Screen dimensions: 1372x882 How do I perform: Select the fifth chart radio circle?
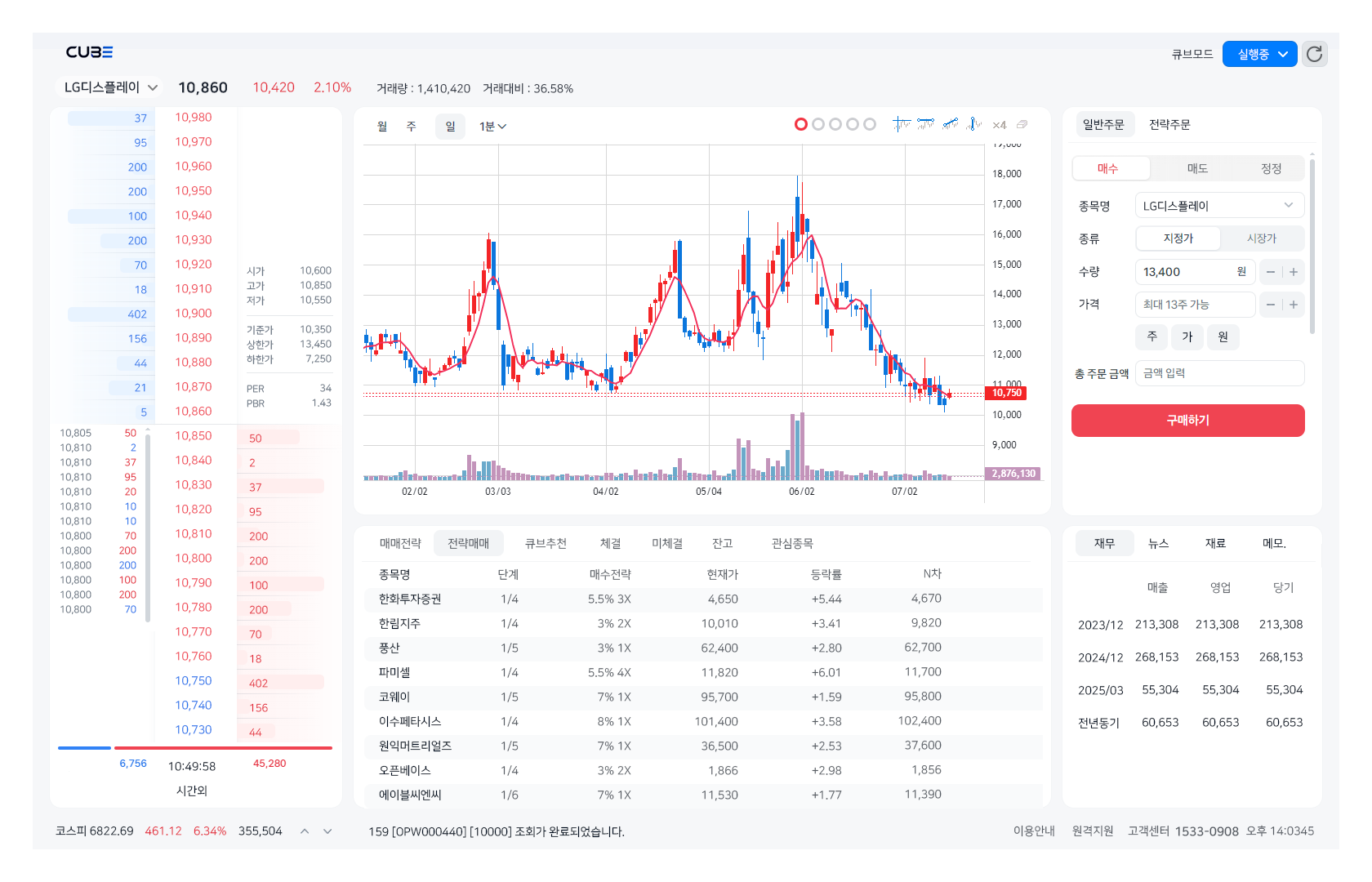tap(870, 124)
